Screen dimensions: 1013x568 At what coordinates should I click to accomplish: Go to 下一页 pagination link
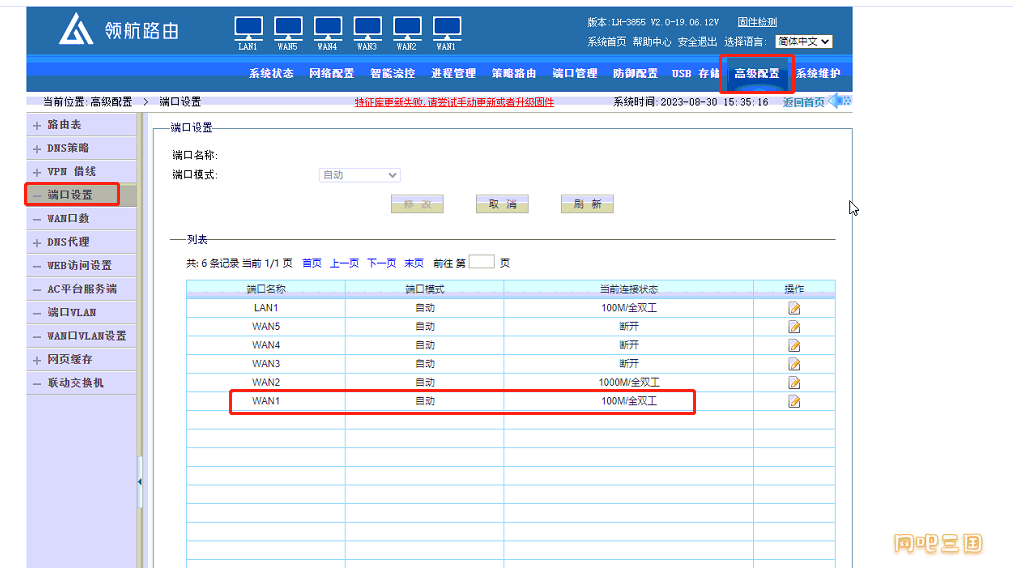click(382, 263)
